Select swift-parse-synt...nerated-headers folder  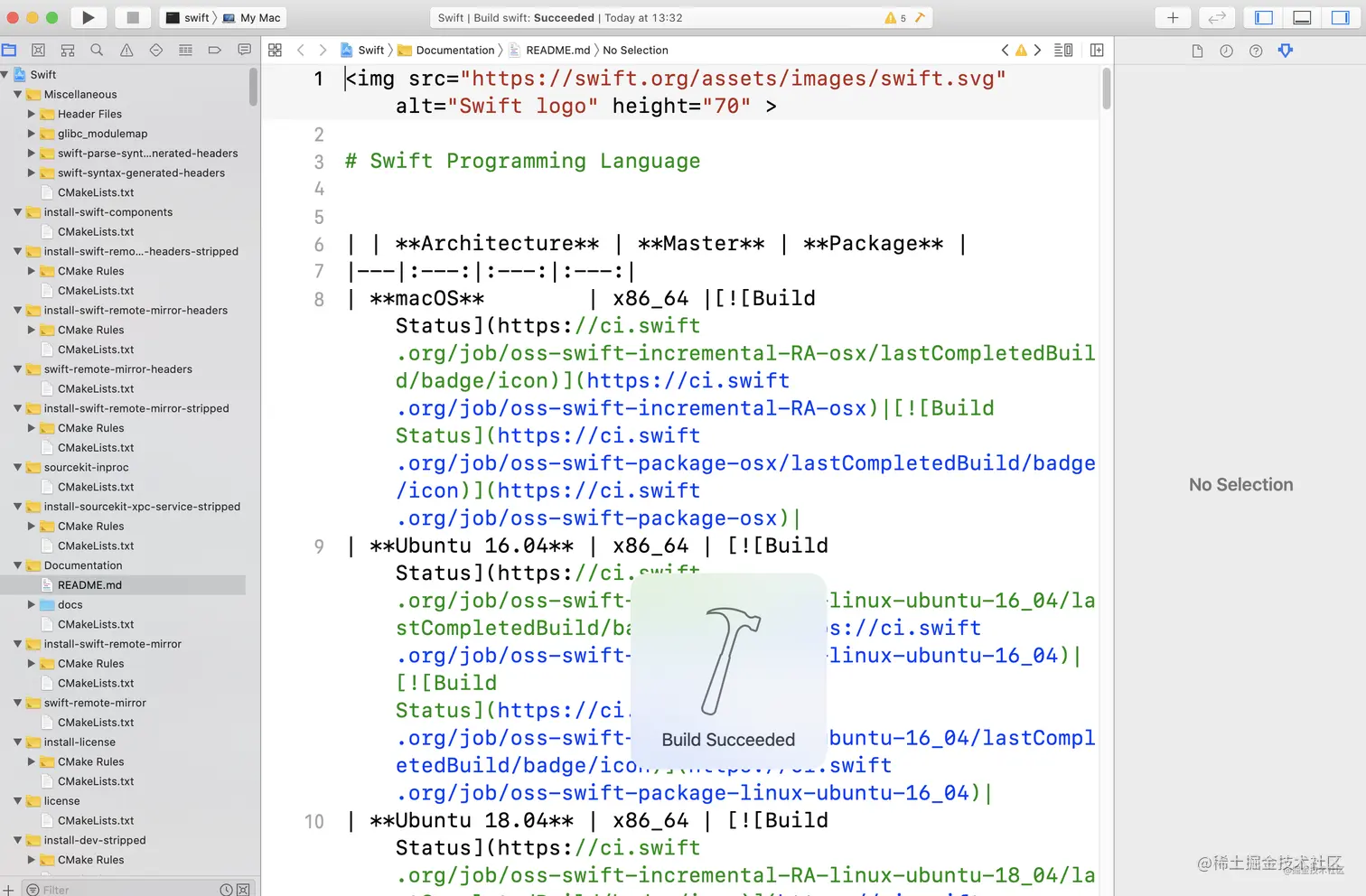point(147,154)
